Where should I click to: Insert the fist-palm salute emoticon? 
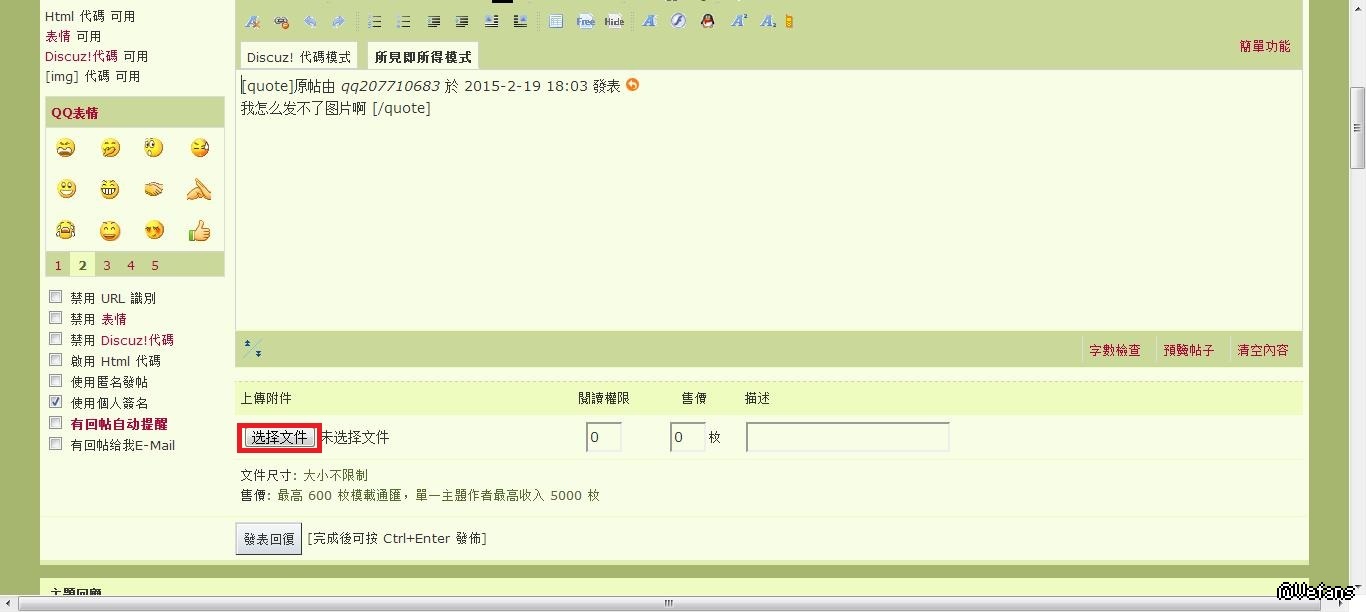(199, 189)
